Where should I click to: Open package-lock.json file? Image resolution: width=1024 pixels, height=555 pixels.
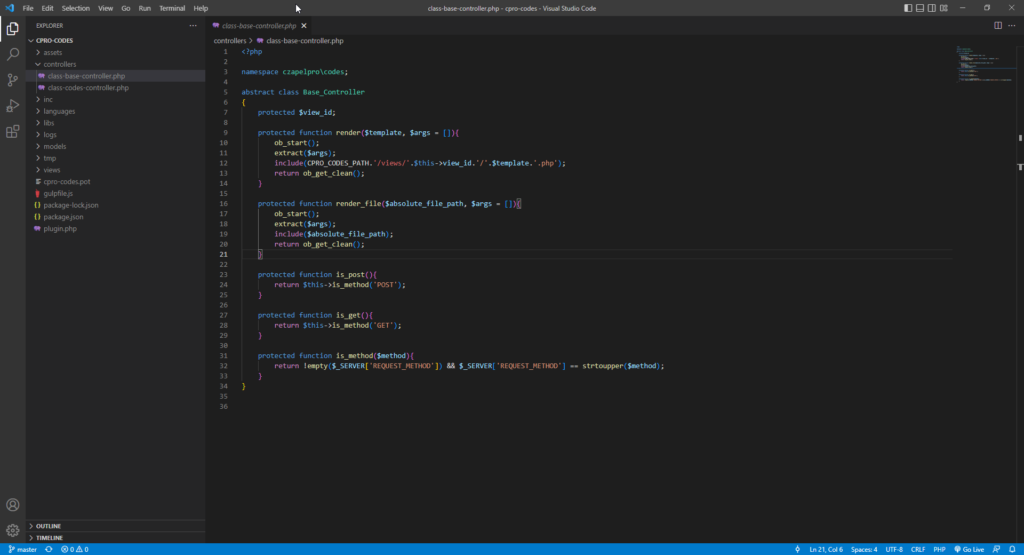pyautogui.click(x=116, y=205)
